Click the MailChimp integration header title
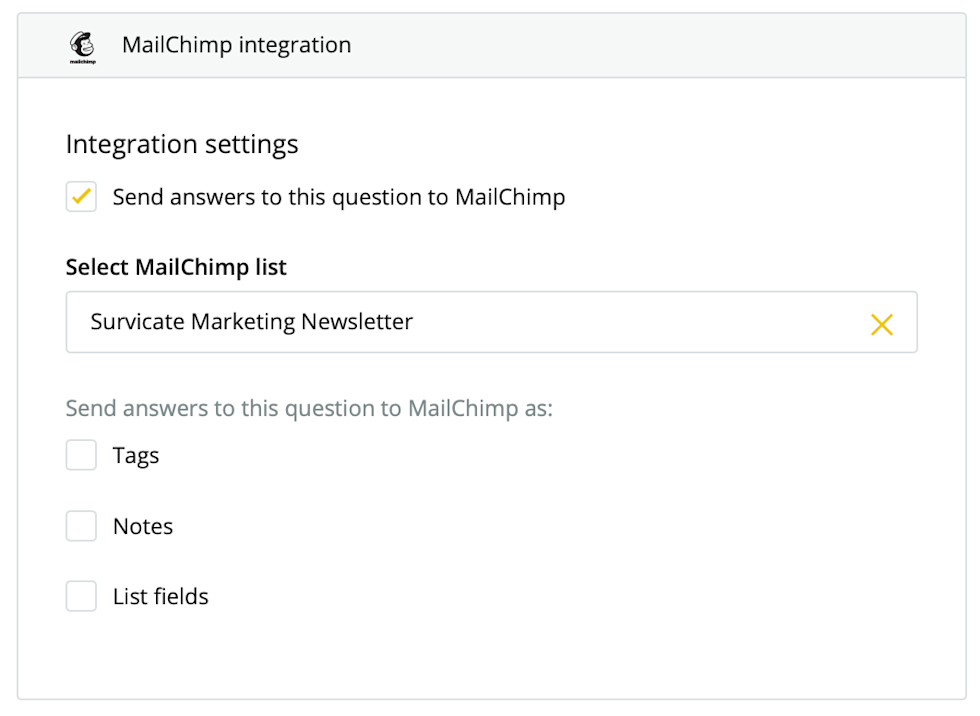 pyautogui.click(x=236, y=45)
